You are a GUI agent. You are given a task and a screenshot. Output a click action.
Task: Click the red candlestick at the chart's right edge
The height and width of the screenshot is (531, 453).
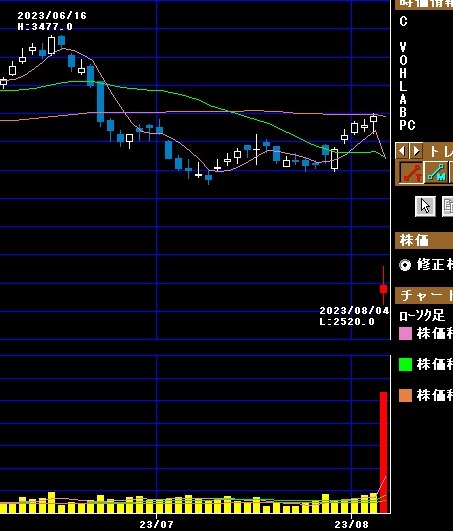tap(383, 289)
